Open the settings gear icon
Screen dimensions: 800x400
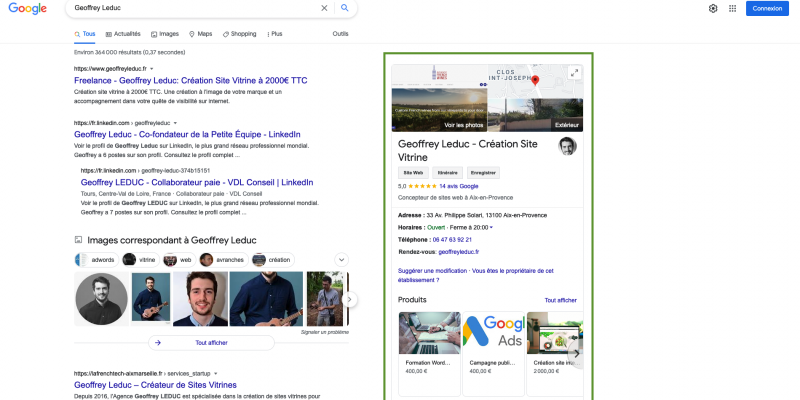[713, 8]
